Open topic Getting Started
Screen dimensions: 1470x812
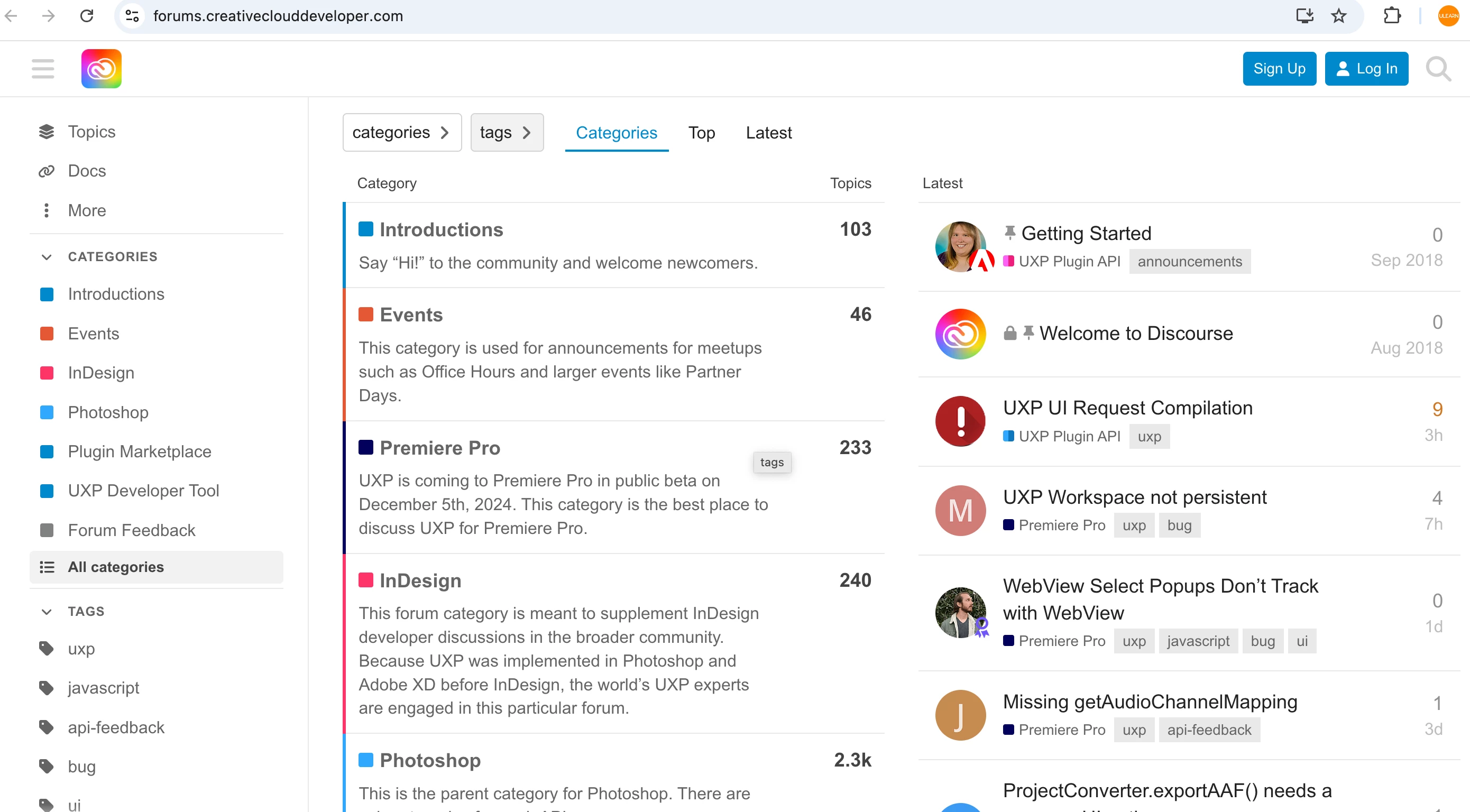(x=1087, y=233)
